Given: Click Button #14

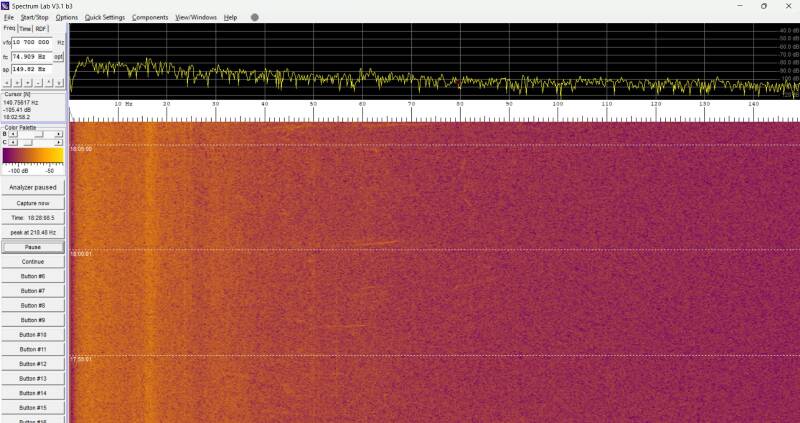Looking at the screenshot, I should click(33, 393).
